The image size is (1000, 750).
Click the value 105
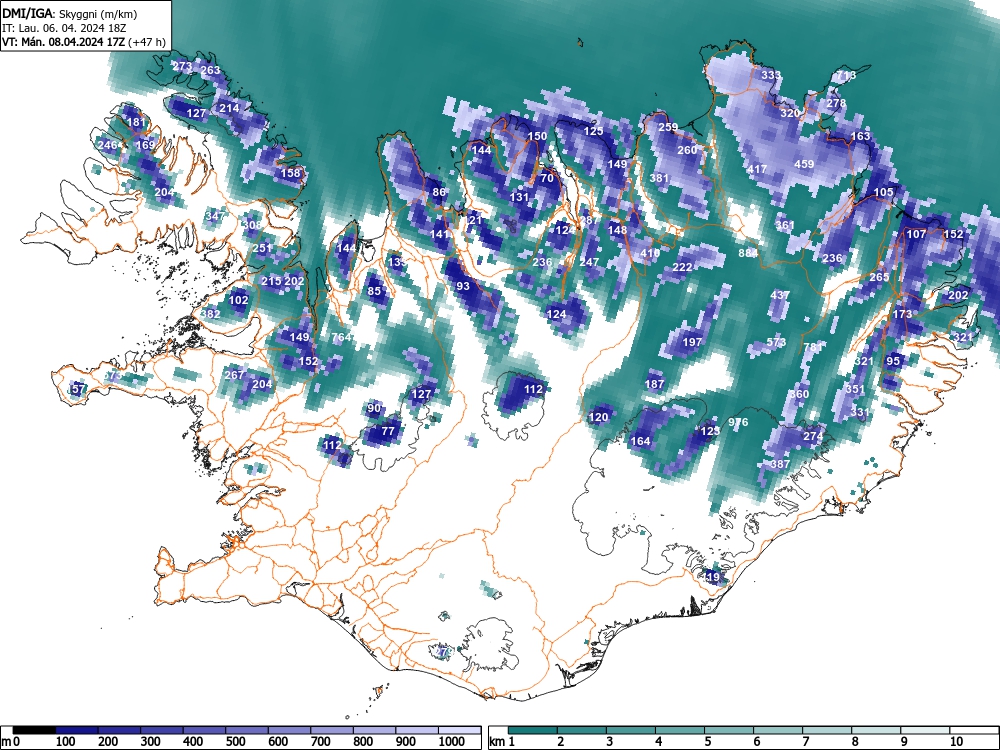[x=883, y=192]
